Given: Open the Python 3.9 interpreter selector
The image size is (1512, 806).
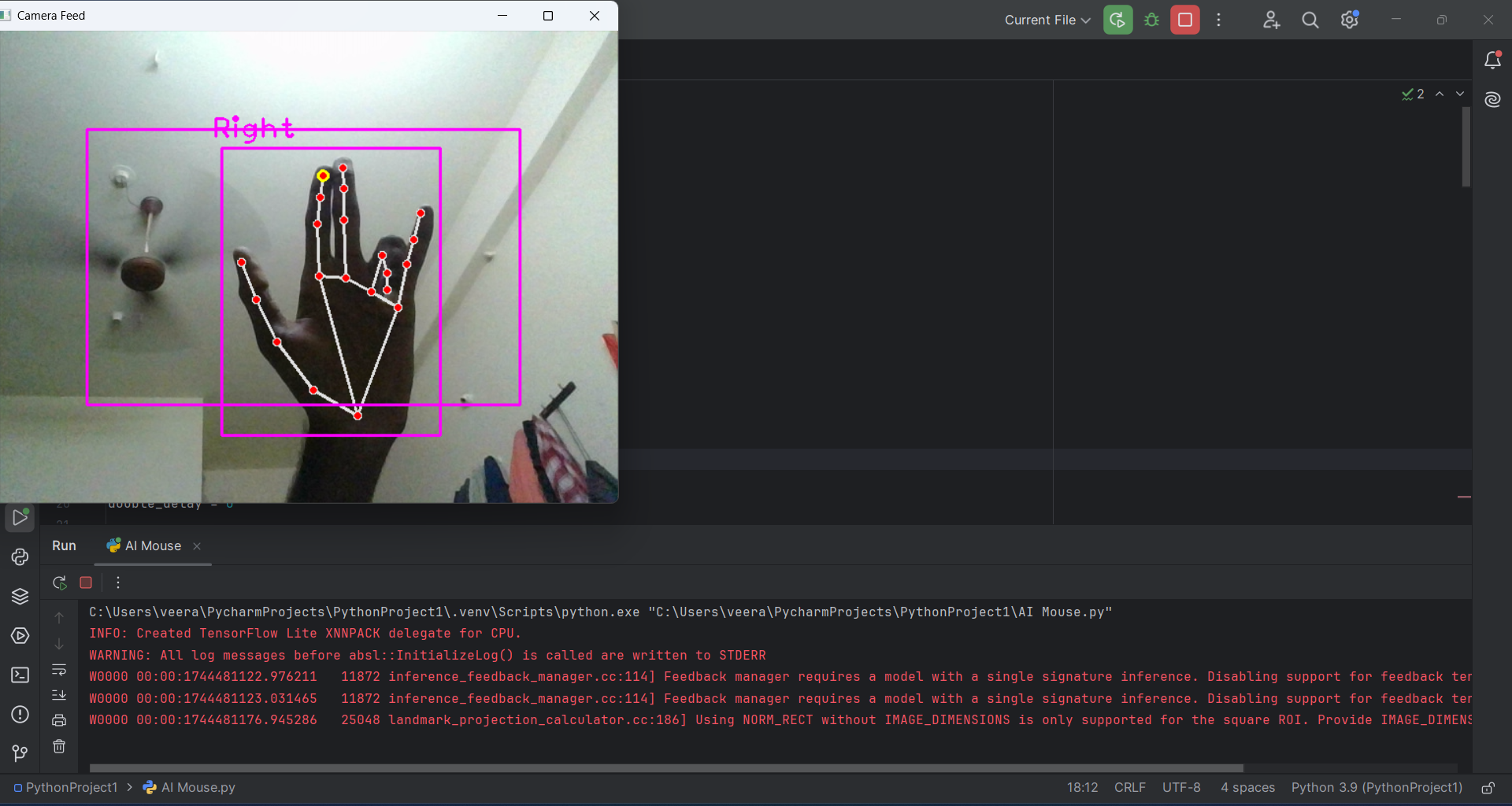Looking at the screenshot, I should click(1376, 788).
